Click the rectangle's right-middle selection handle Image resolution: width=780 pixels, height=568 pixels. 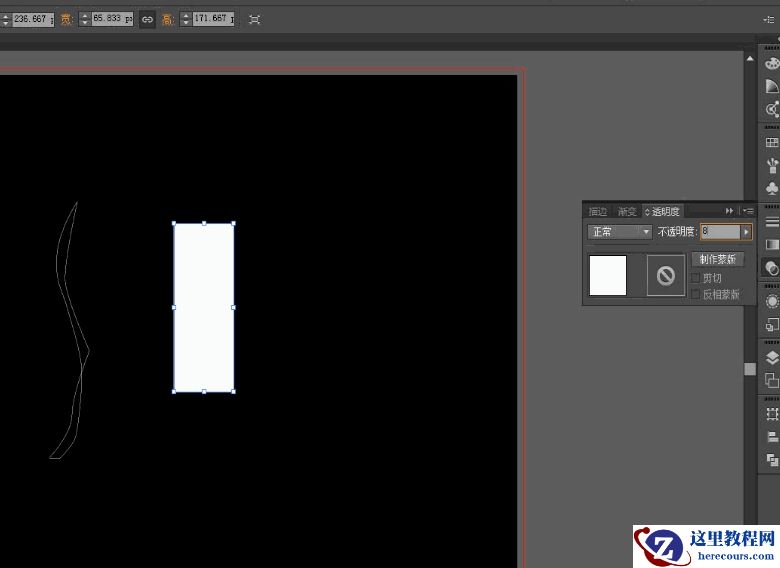234,307
